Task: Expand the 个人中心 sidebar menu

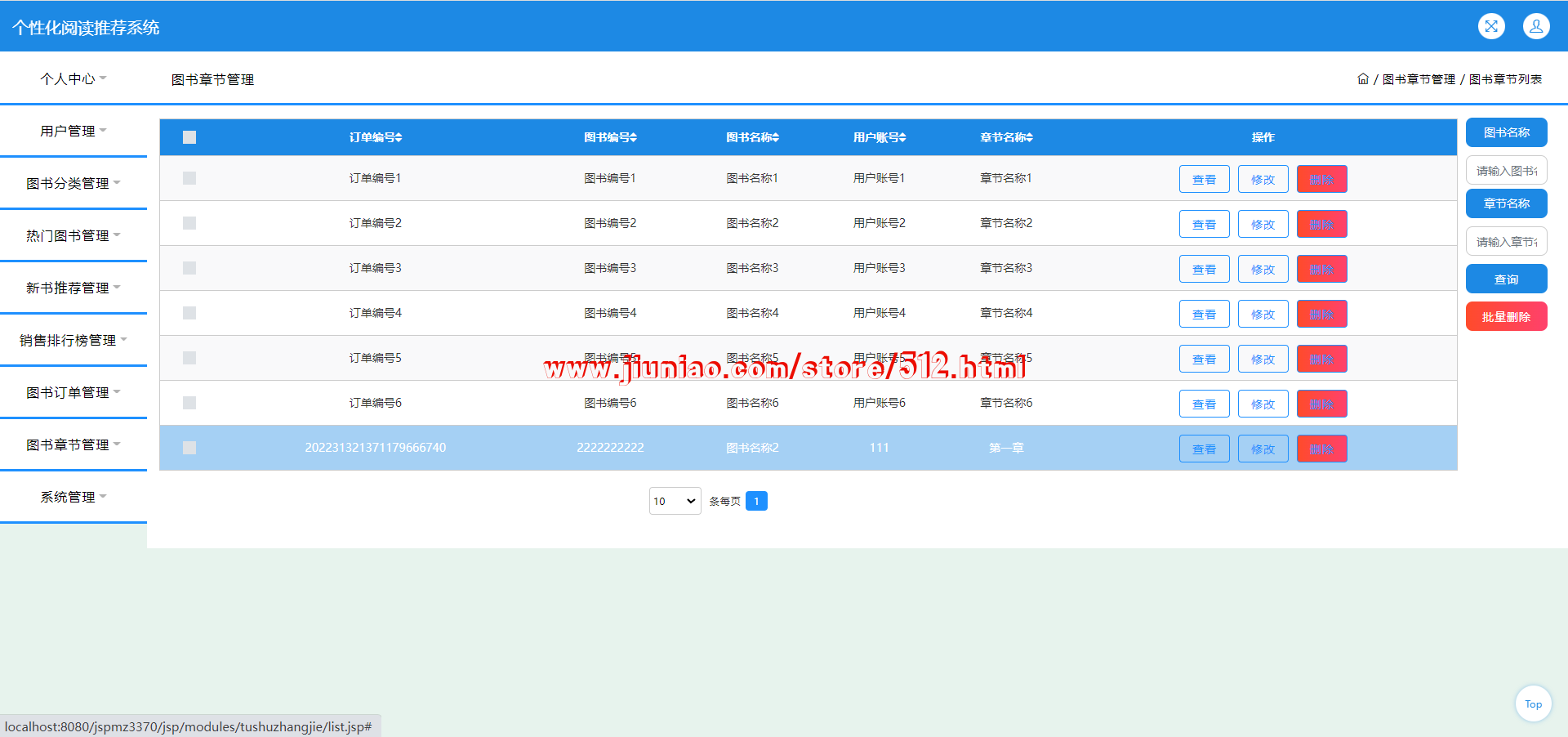Action: click(x=73, y=78)
